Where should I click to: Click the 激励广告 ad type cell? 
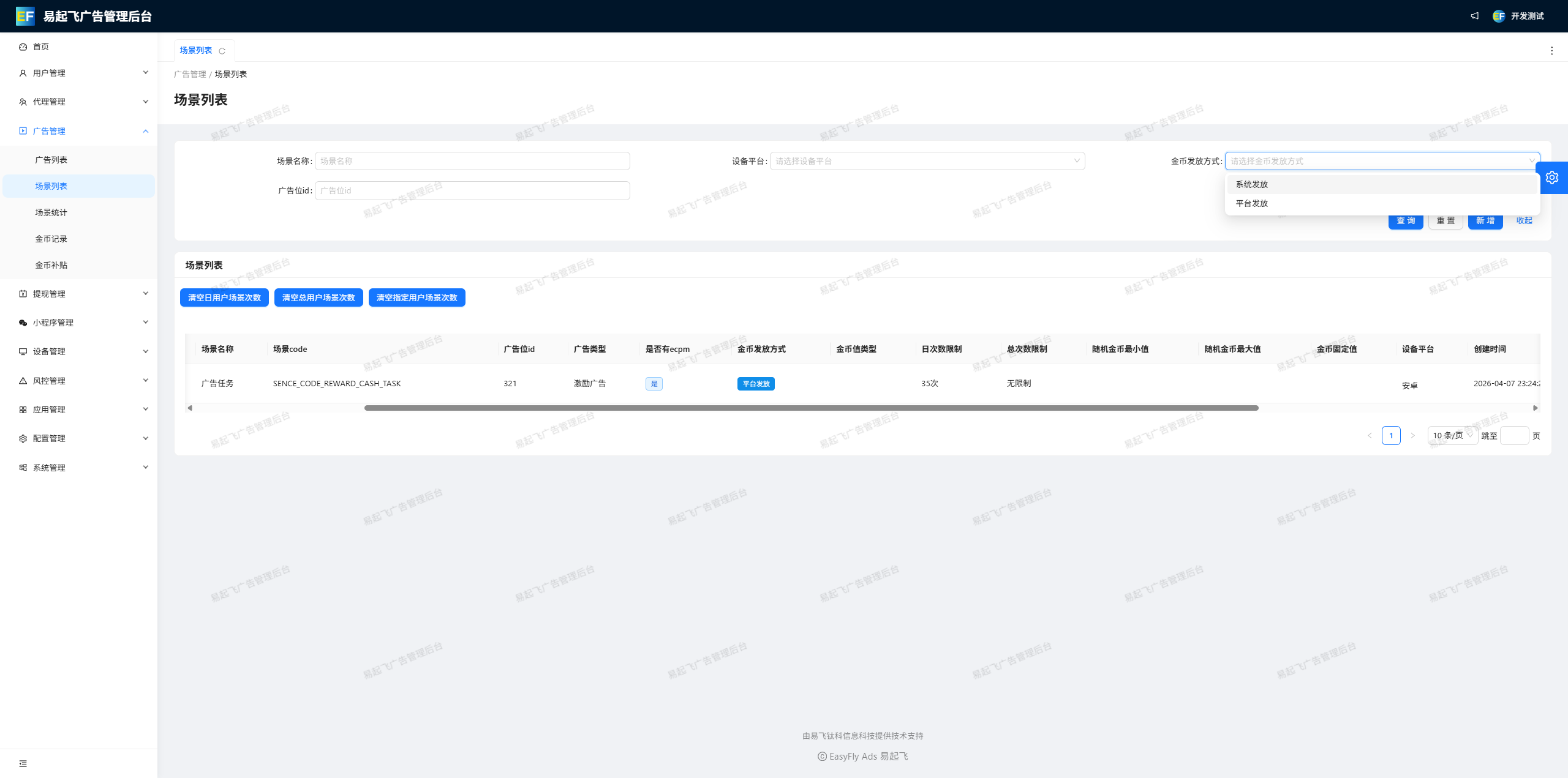(589, 384)
